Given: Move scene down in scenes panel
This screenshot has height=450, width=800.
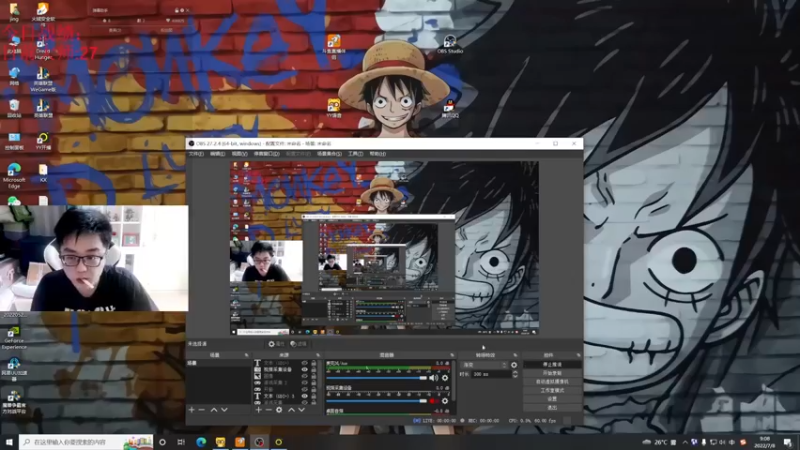Looking at the screenshot, I should (x=224, y=410).
